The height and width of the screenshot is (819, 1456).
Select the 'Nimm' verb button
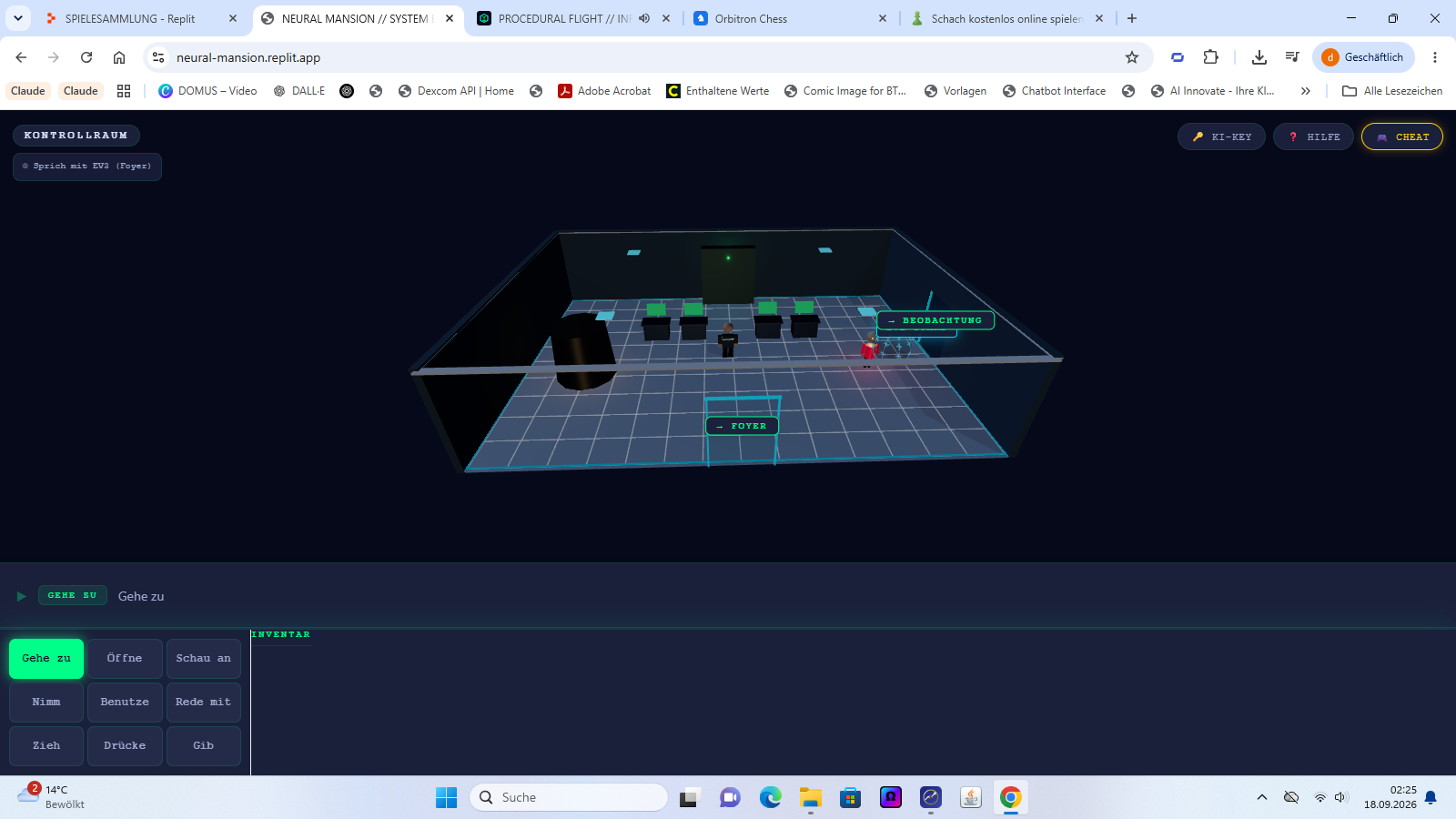[x=46, y=702]
